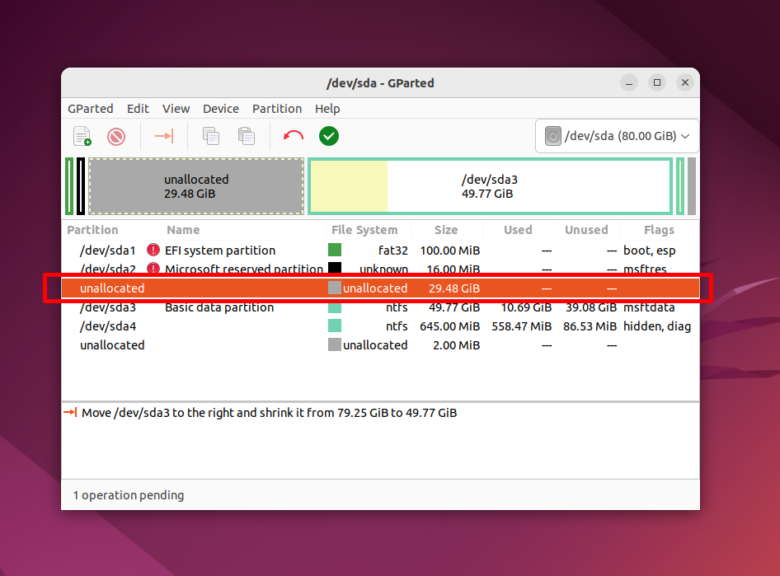The width and height of the screenshot is (780, 576).
Task: Sort by the Used column header
Action: point(518,230)
